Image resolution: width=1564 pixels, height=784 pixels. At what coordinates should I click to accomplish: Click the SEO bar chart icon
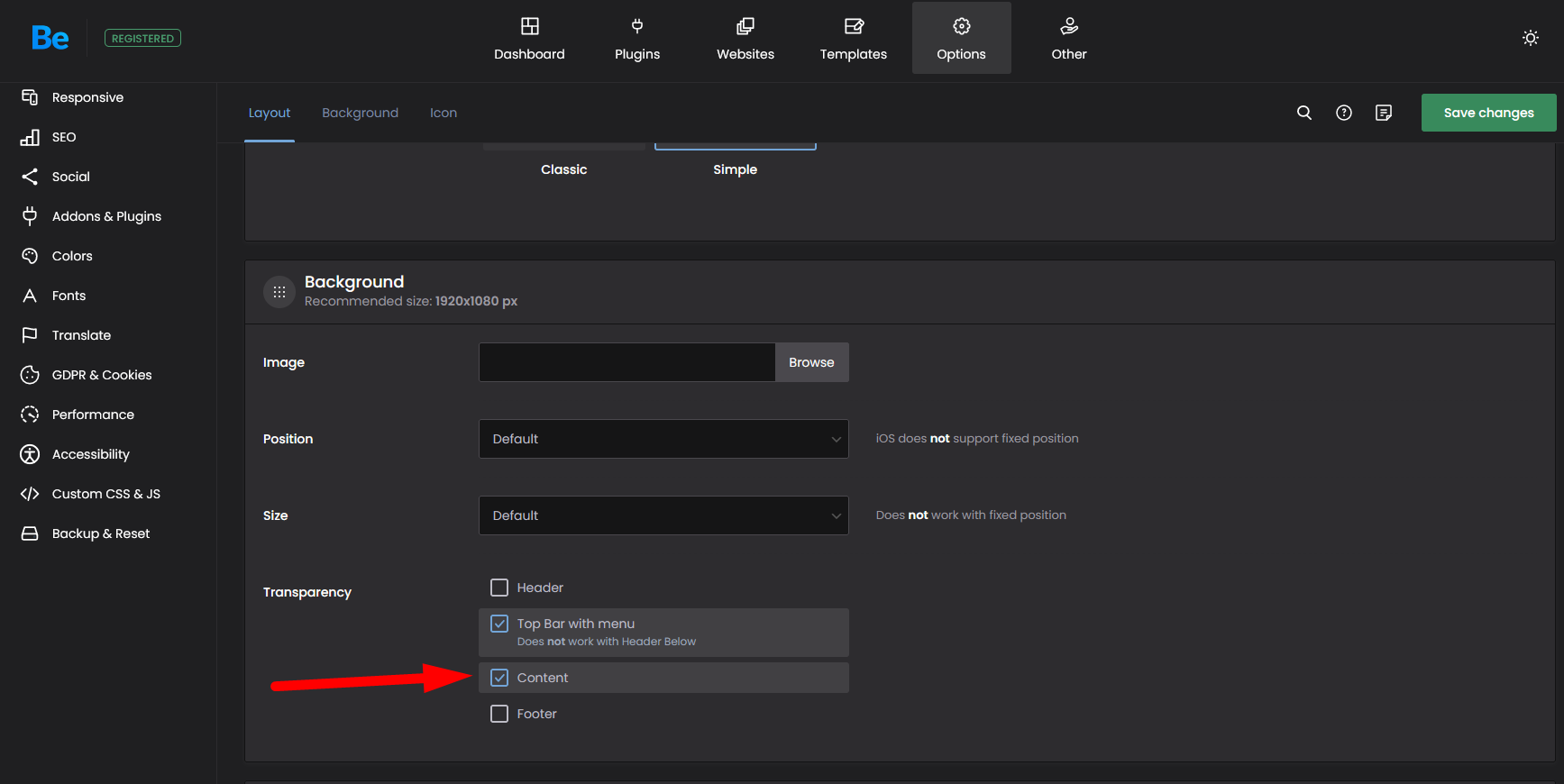pos(30,137)
